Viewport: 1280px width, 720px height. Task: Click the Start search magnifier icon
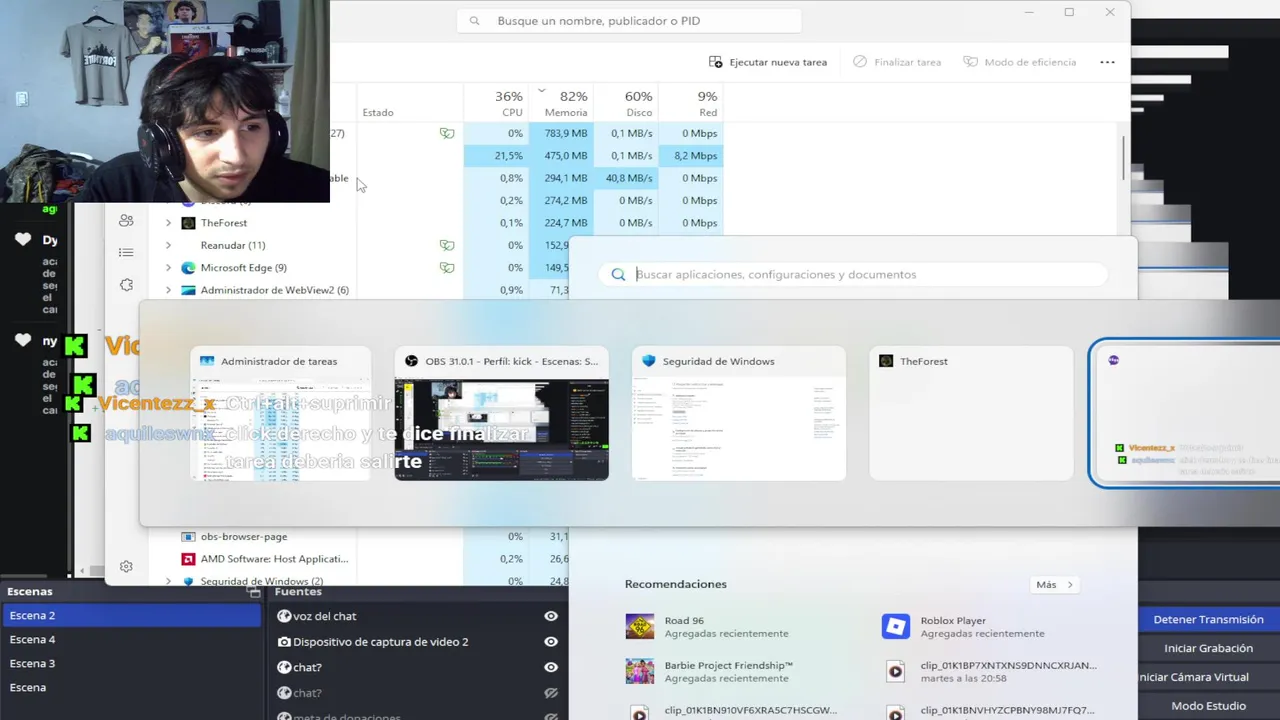(x=618, y=274)
